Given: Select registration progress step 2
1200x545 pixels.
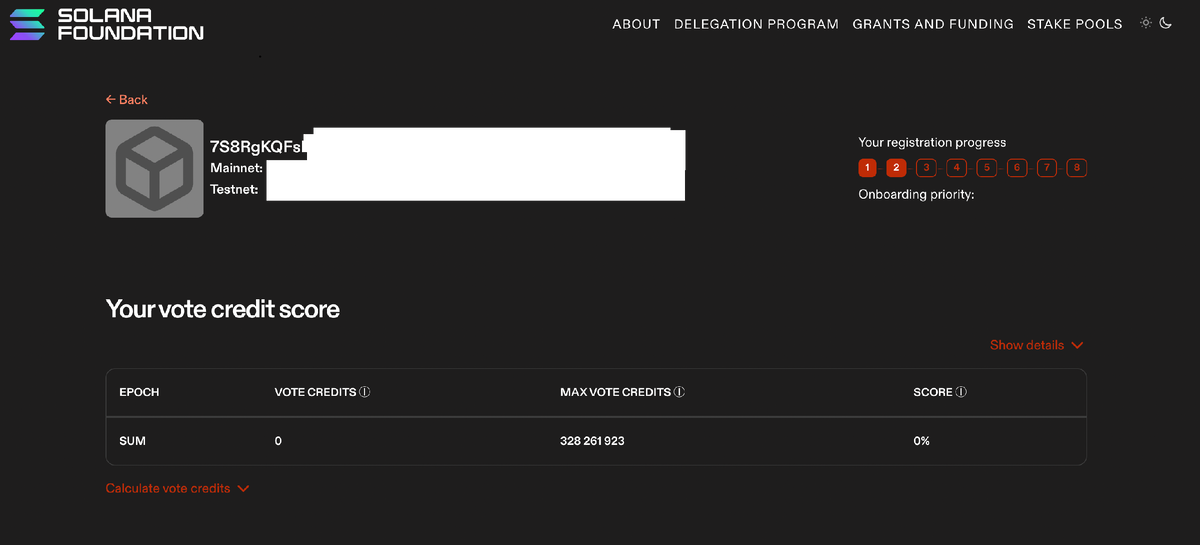Looking at the screenshot, I should [x=897, y=168].
